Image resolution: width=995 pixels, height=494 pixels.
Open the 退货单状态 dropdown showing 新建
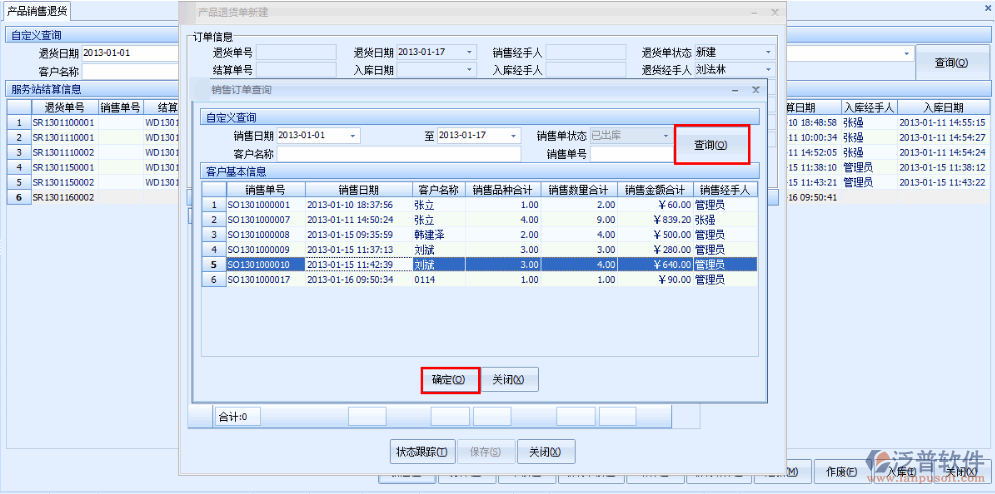[x=767, y=52]
